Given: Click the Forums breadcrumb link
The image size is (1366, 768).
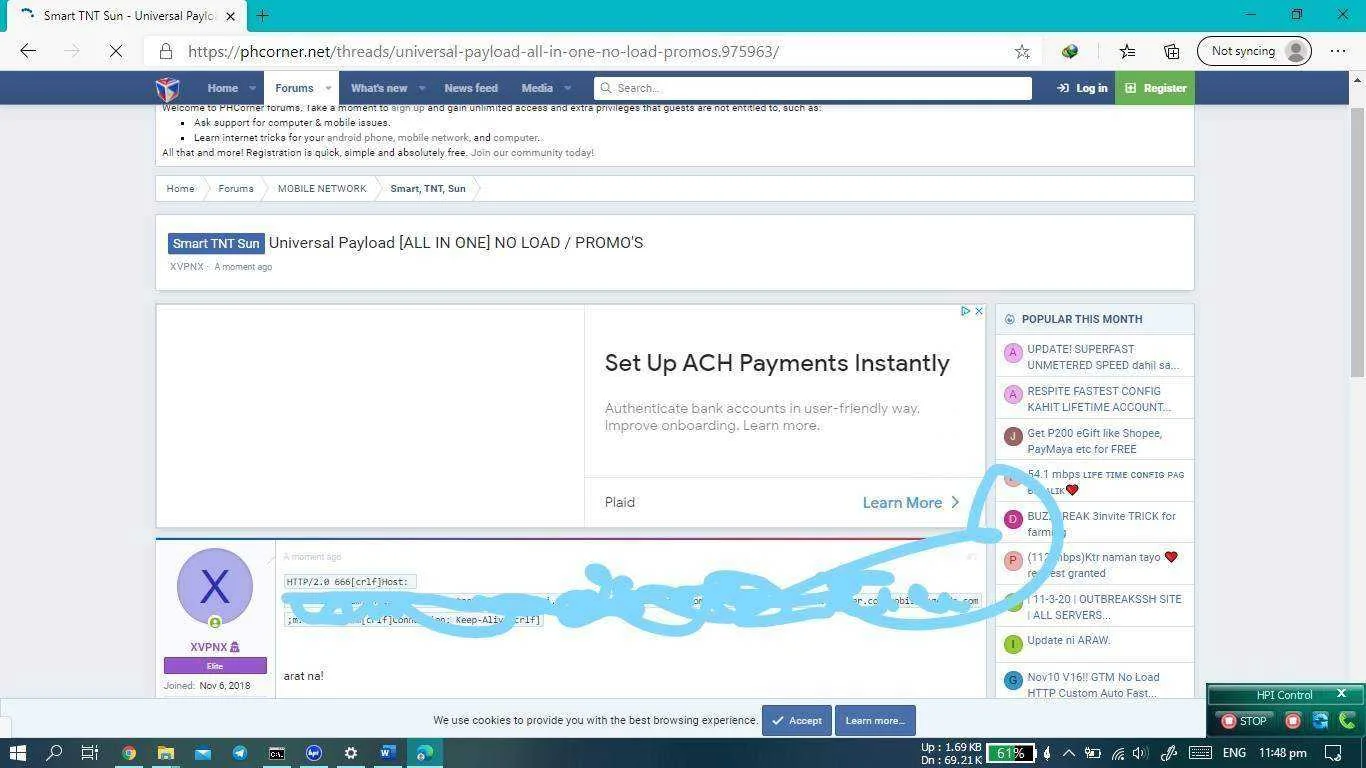Looking at the screenshot, I should click(236, 188).
